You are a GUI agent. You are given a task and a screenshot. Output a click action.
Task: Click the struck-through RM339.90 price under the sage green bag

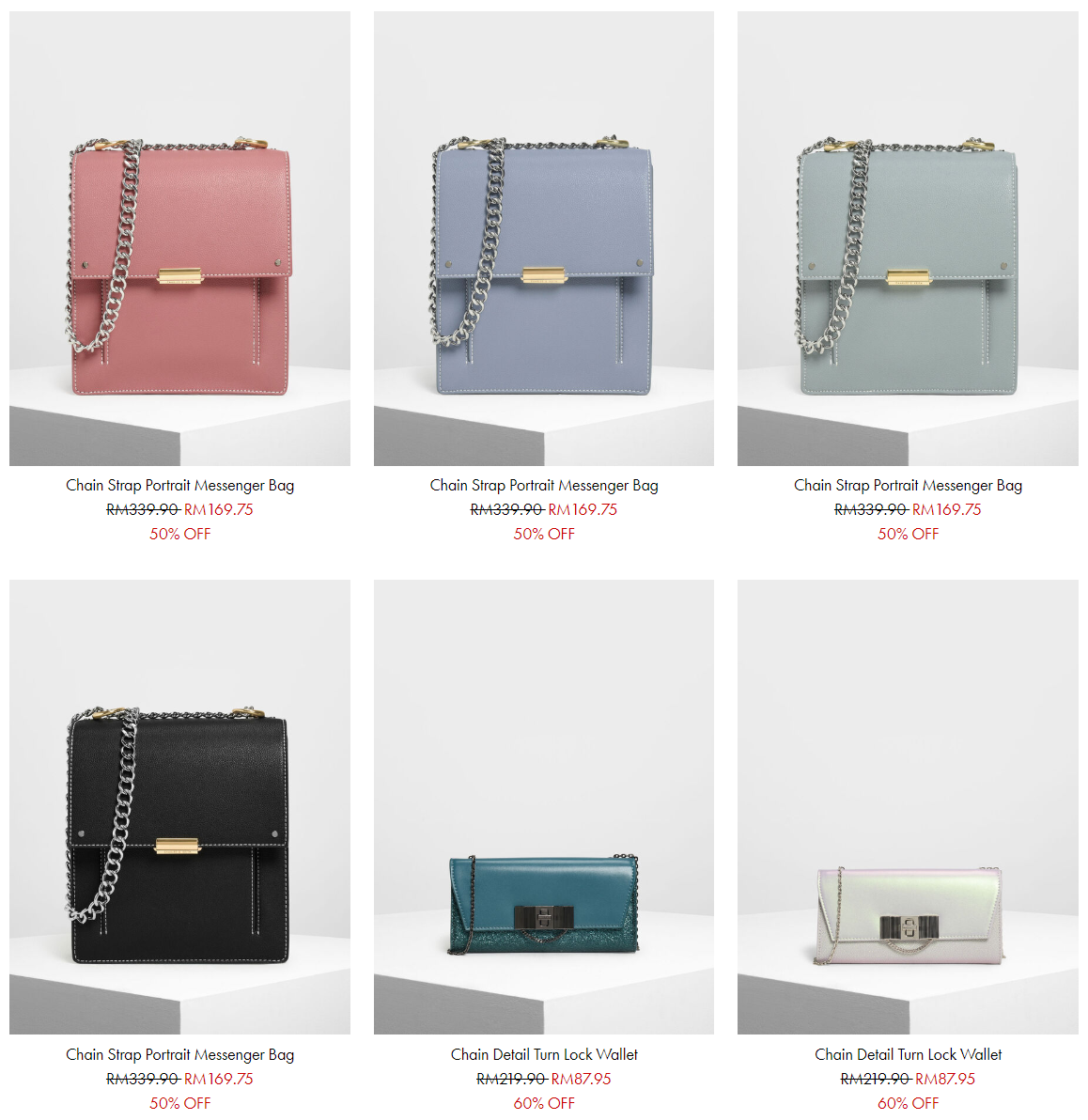[871, 509]
